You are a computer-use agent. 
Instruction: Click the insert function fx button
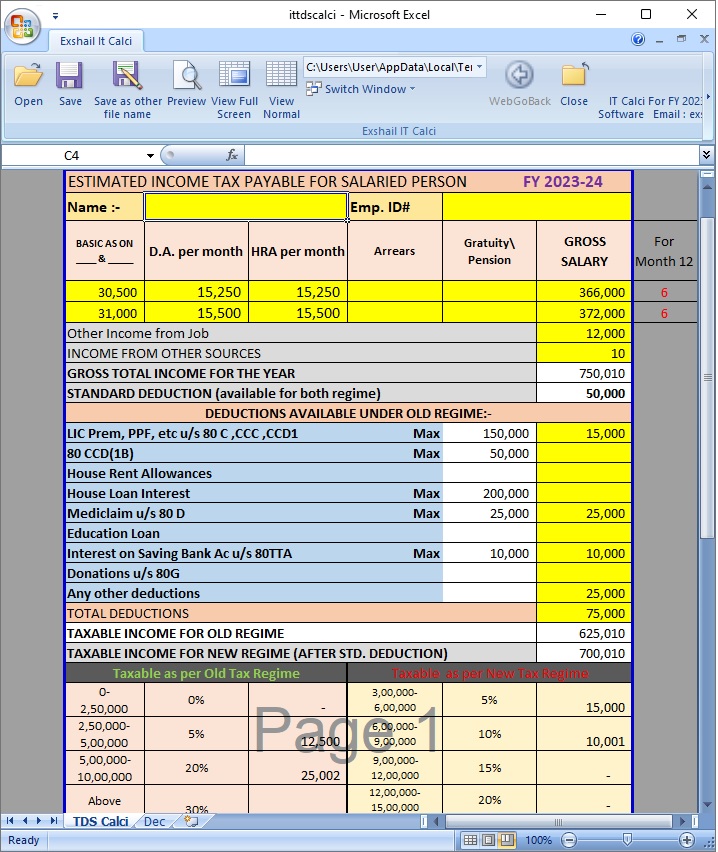tap(232, 155)
